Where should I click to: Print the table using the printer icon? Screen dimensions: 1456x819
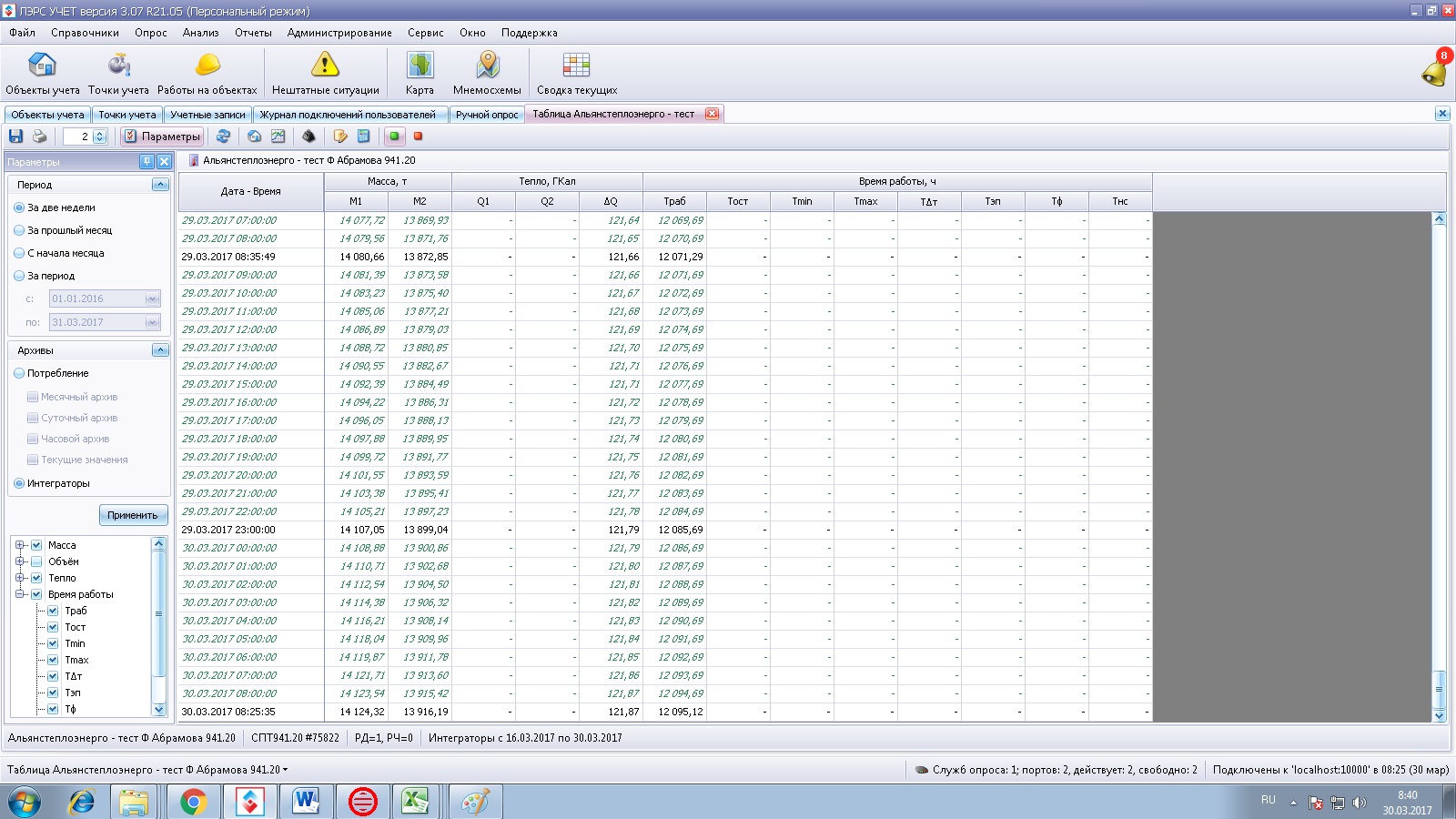tap(39, 136)
